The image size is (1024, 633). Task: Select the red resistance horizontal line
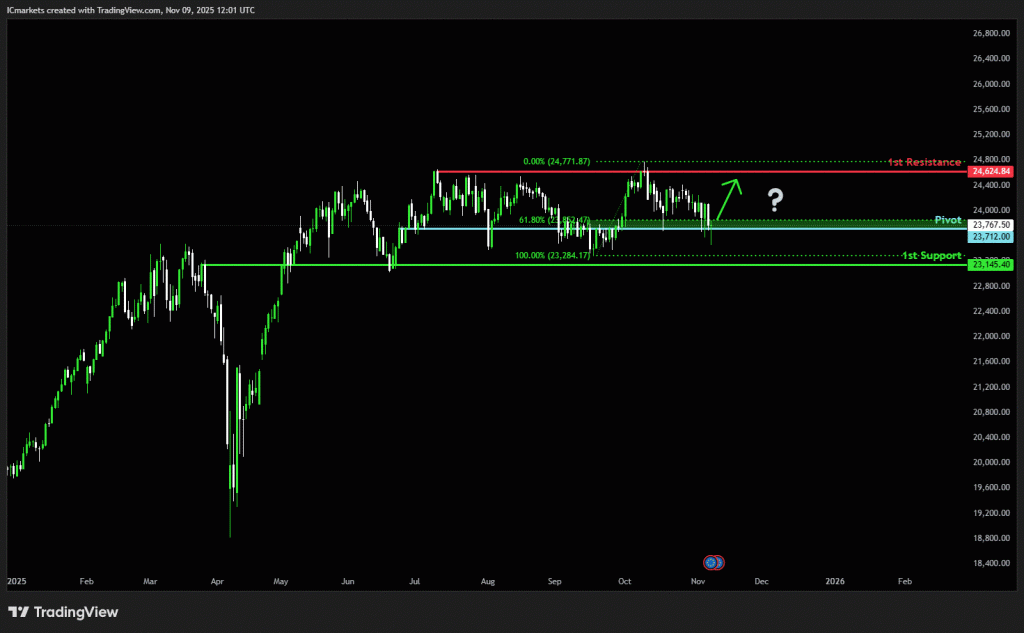700,172
